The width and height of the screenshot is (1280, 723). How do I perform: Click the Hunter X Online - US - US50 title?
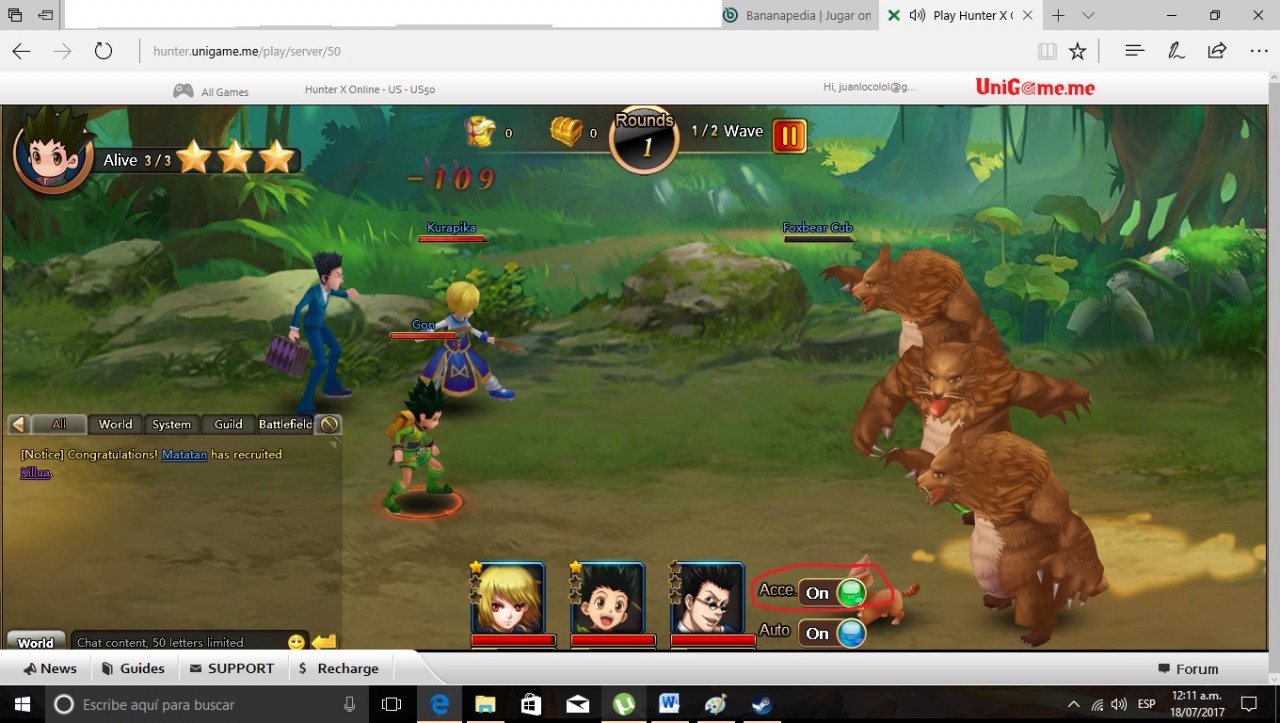coord(370,89)
